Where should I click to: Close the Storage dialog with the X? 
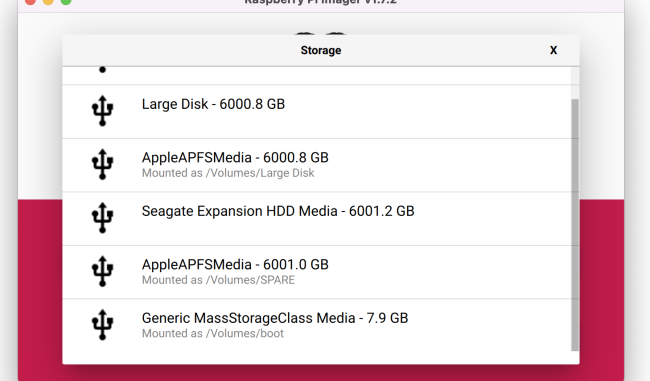pos(553,50)
